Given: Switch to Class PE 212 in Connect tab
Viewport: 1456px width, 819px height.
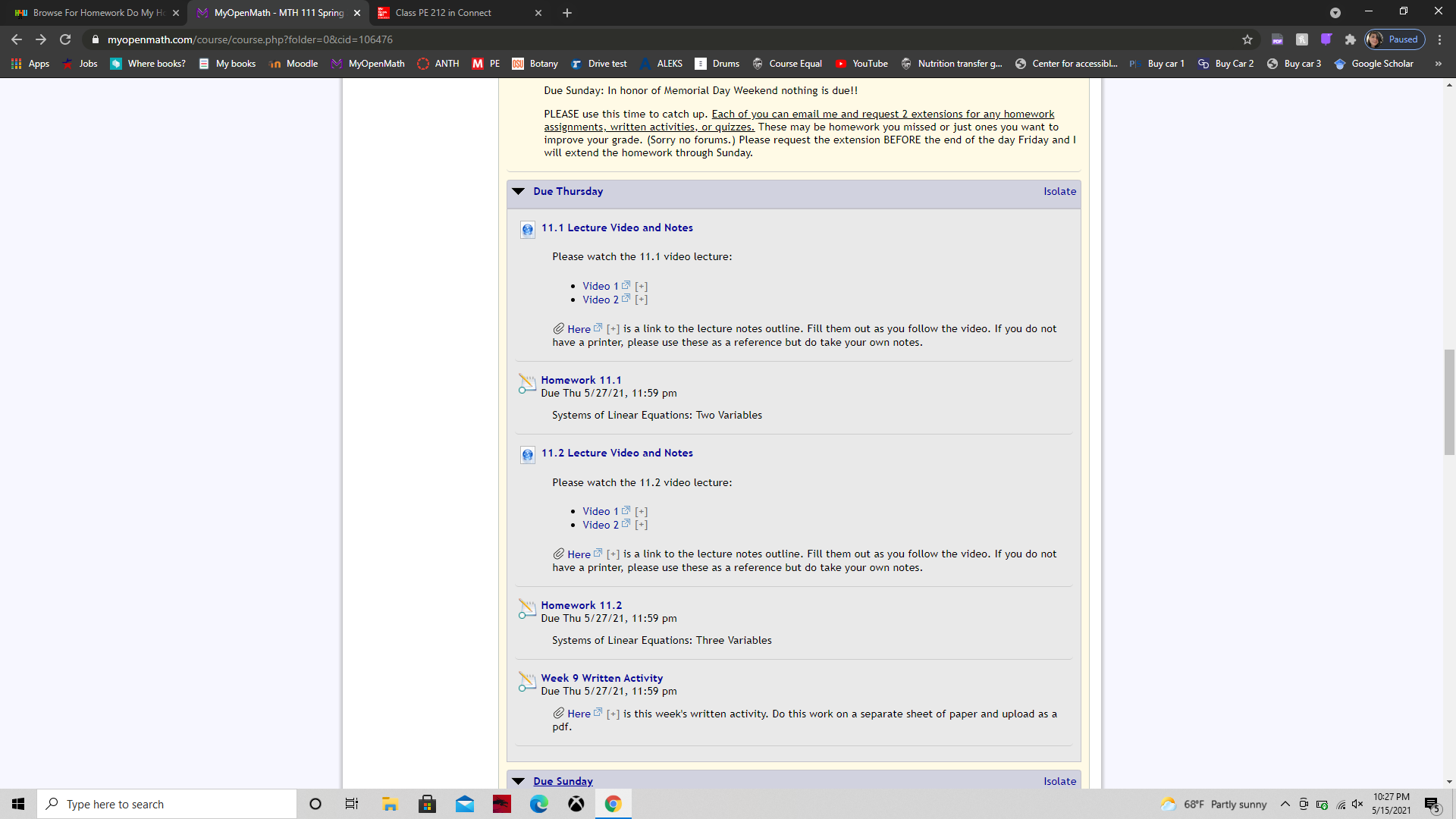Looking at the screenshot, I should pos(443,13).
